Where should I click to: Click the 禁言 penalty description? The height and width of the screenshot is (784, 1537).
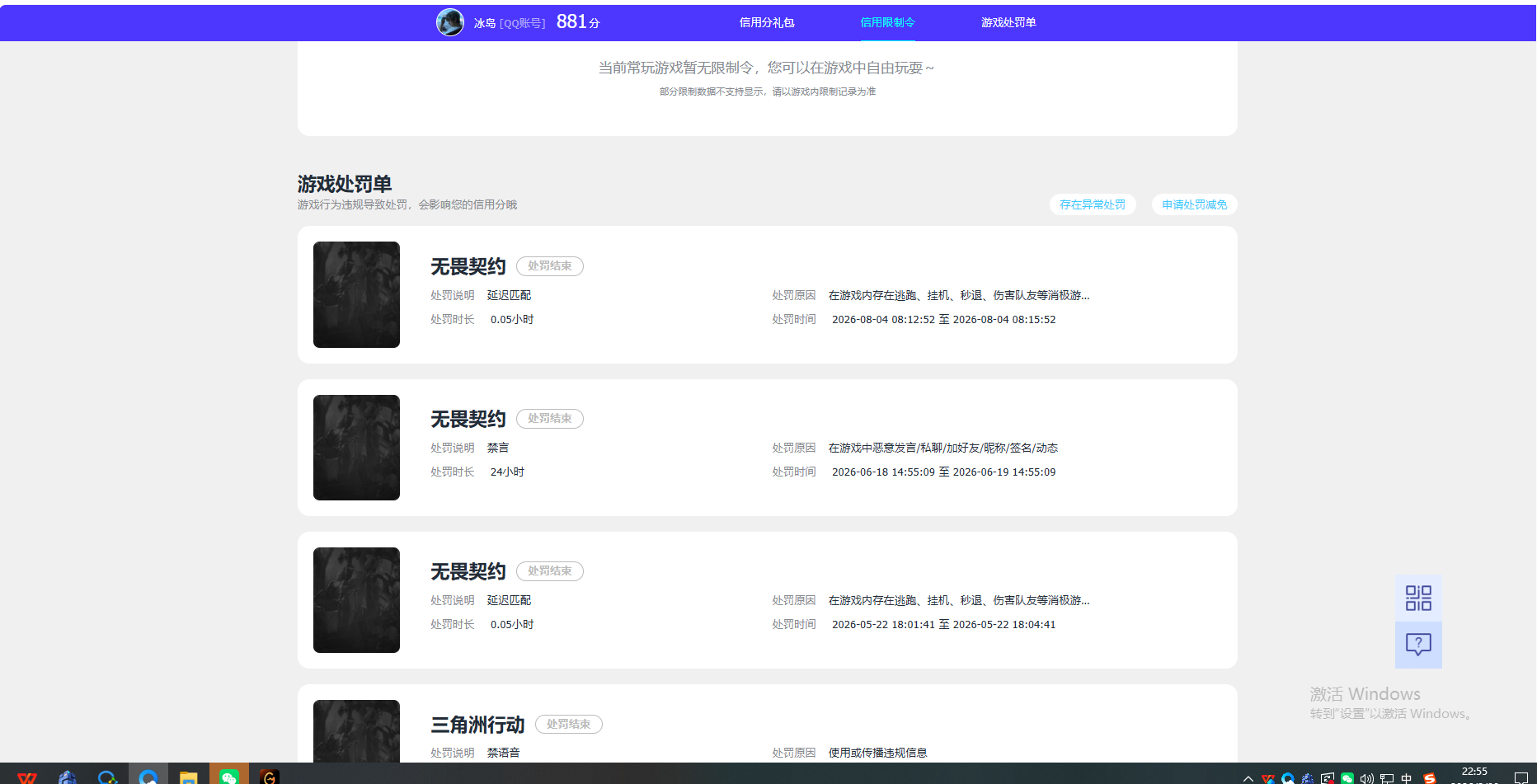pyautogui.click(x=498, y=448)
